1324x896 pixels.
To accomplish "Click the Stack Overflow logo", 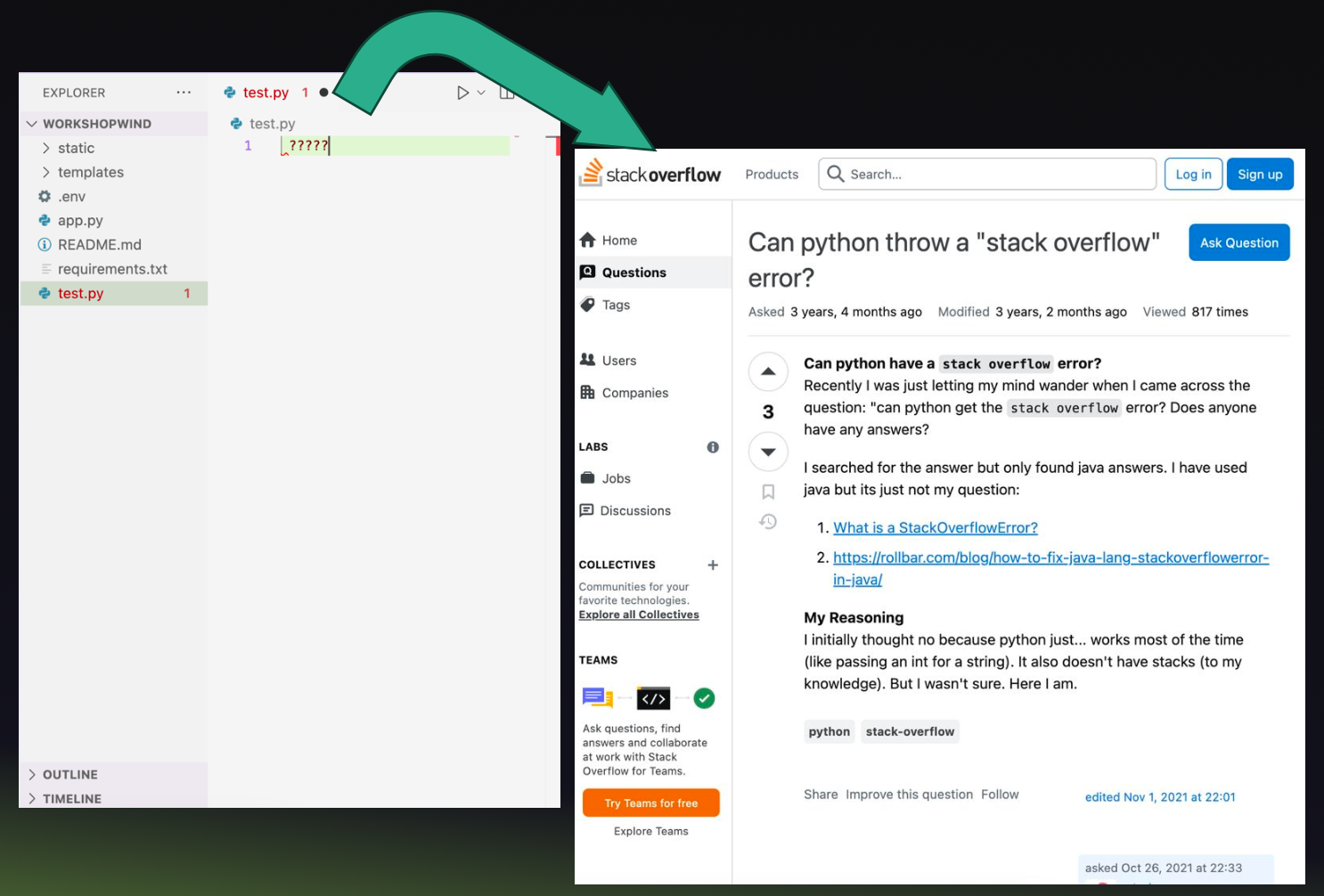I will click(x=650, y=174).
